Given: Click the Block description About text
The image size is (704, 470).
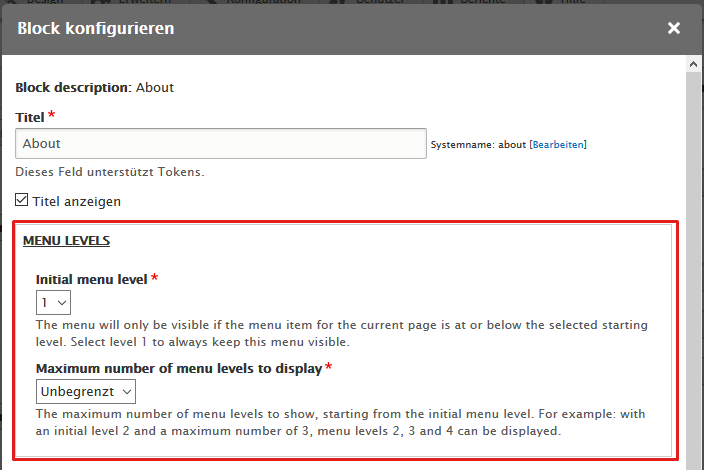Looking at the screenshot, I should pos(95,87).
